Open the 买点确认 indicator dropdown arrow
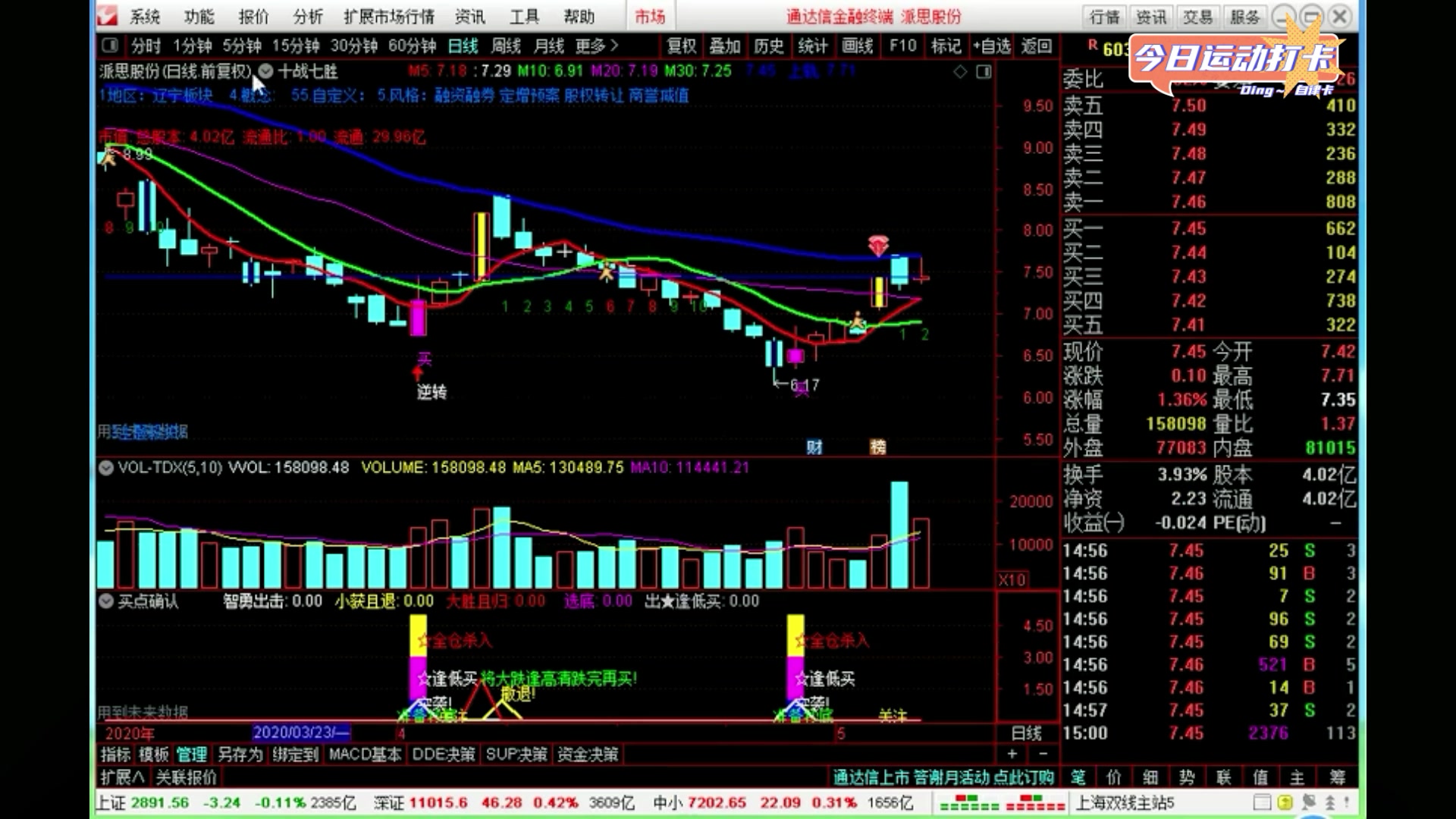Viewport: 1456px width, 819px height. tap(106, 601)
